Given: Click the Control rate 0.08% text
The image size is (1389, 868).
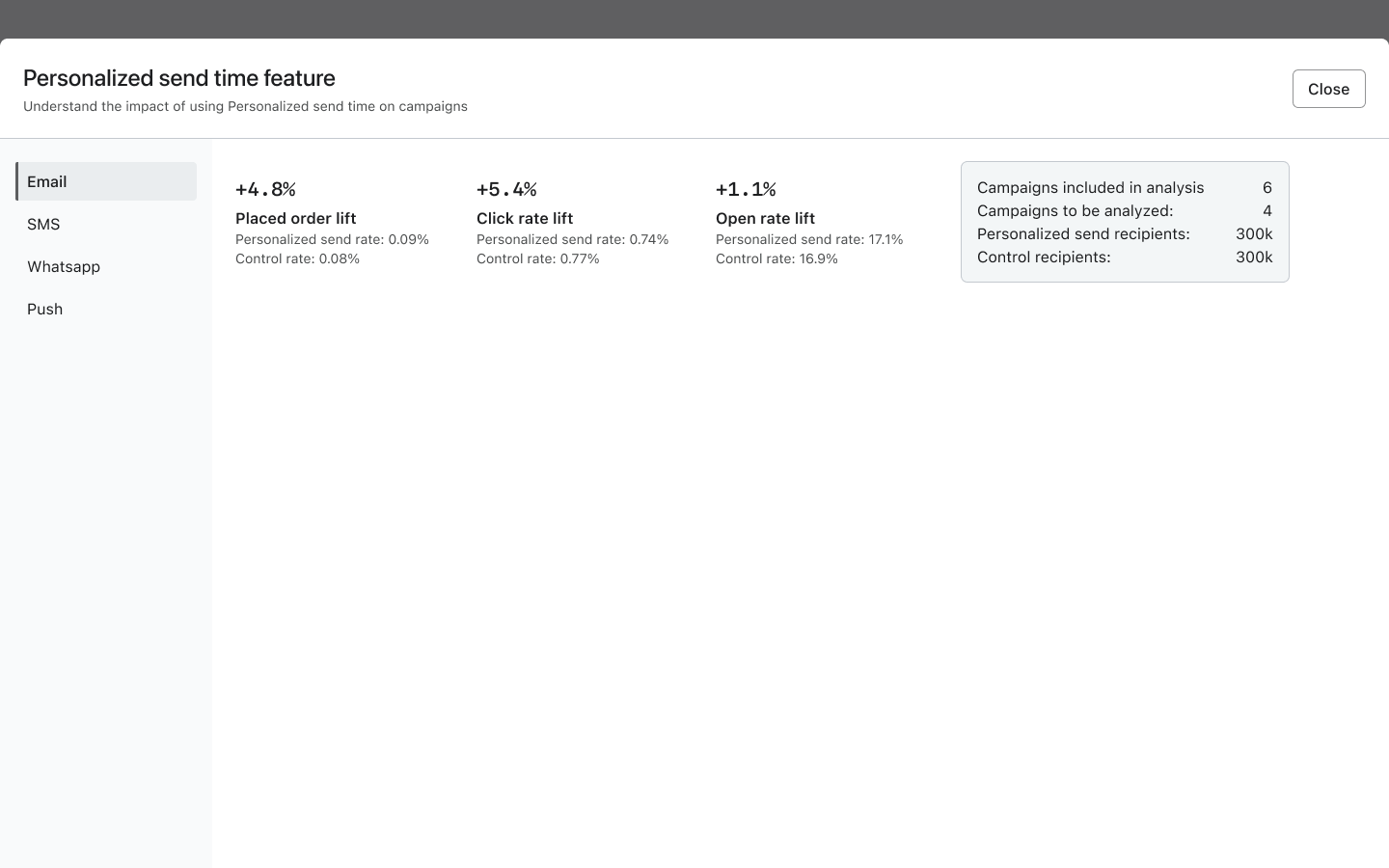Looking at the screenshot, I should click(297, 258).
